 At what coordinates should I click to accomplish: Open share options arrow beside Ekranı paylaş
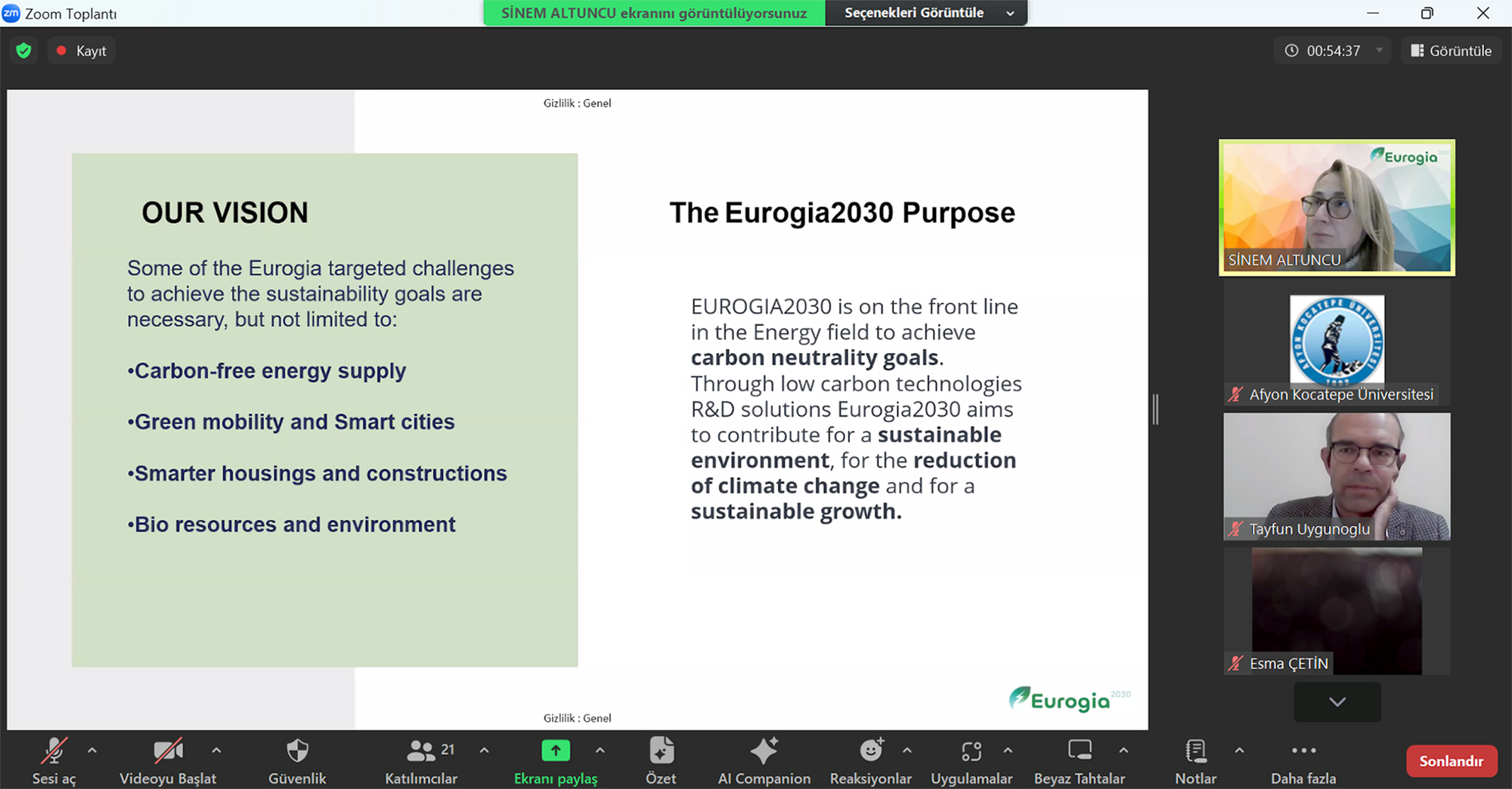600,750
